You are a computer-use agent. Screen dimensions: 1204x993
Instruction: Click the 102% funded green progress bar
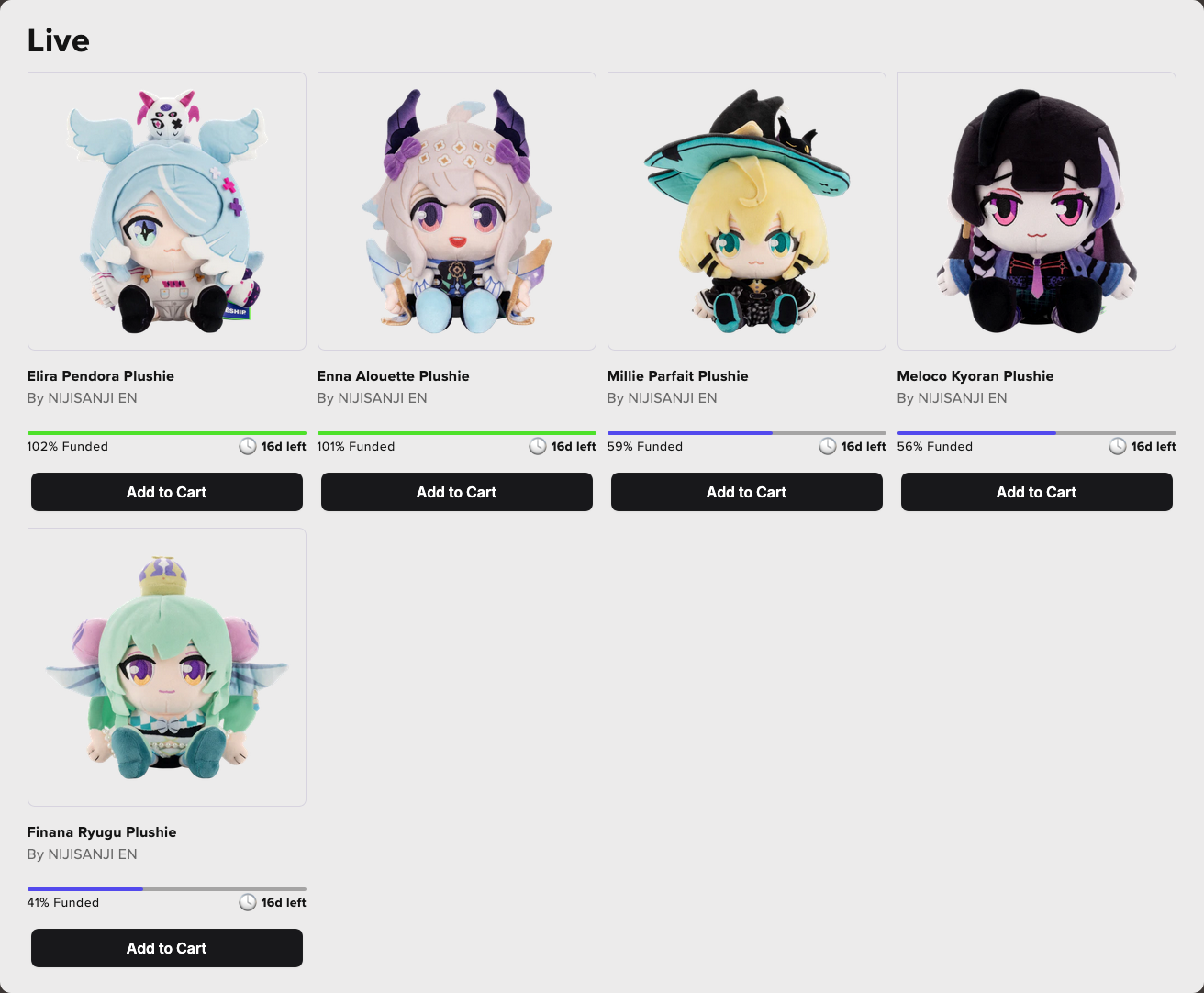click(167, 433)
